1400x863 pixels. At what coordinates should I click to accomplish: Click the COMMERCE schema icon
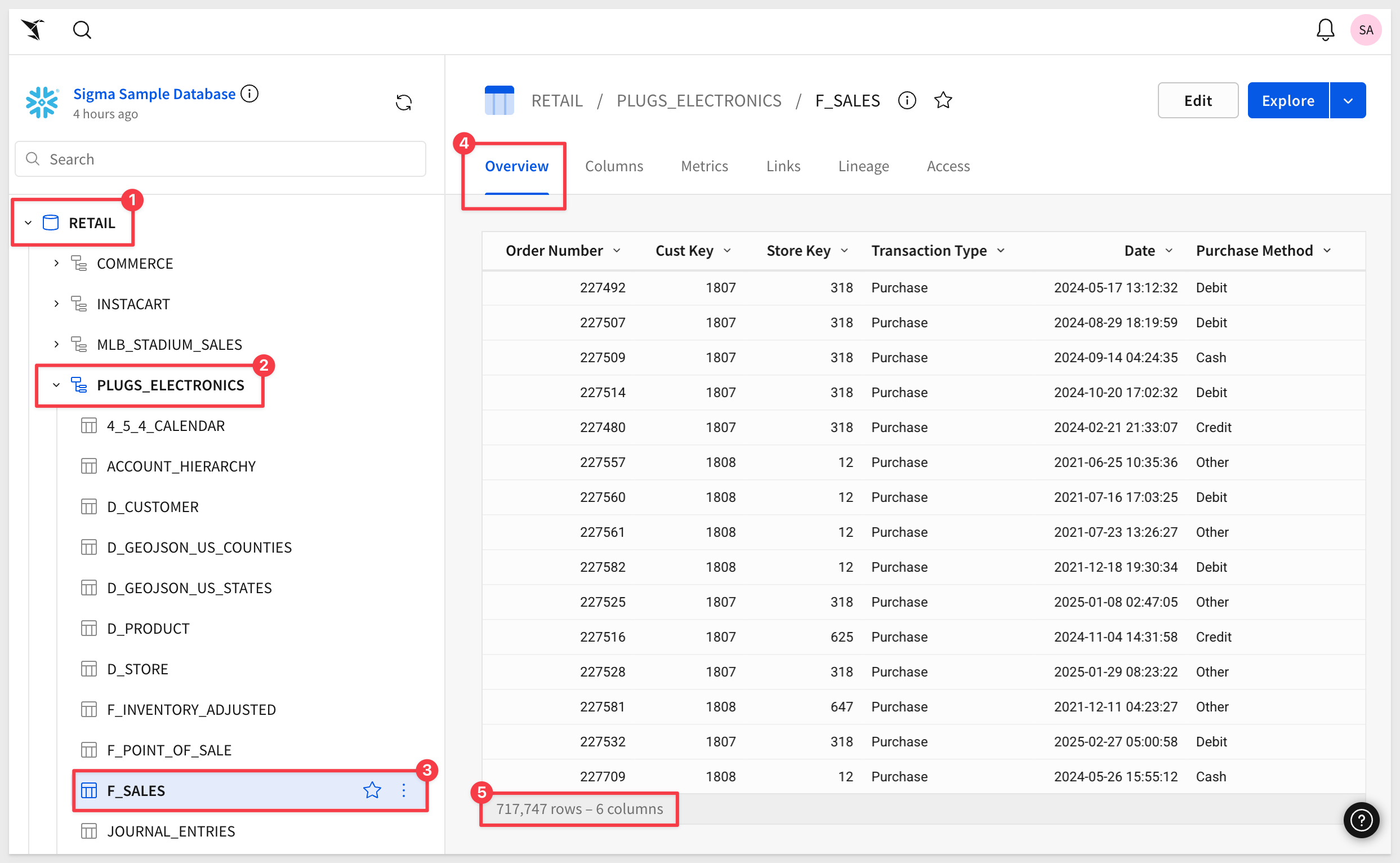pos(79,263)
